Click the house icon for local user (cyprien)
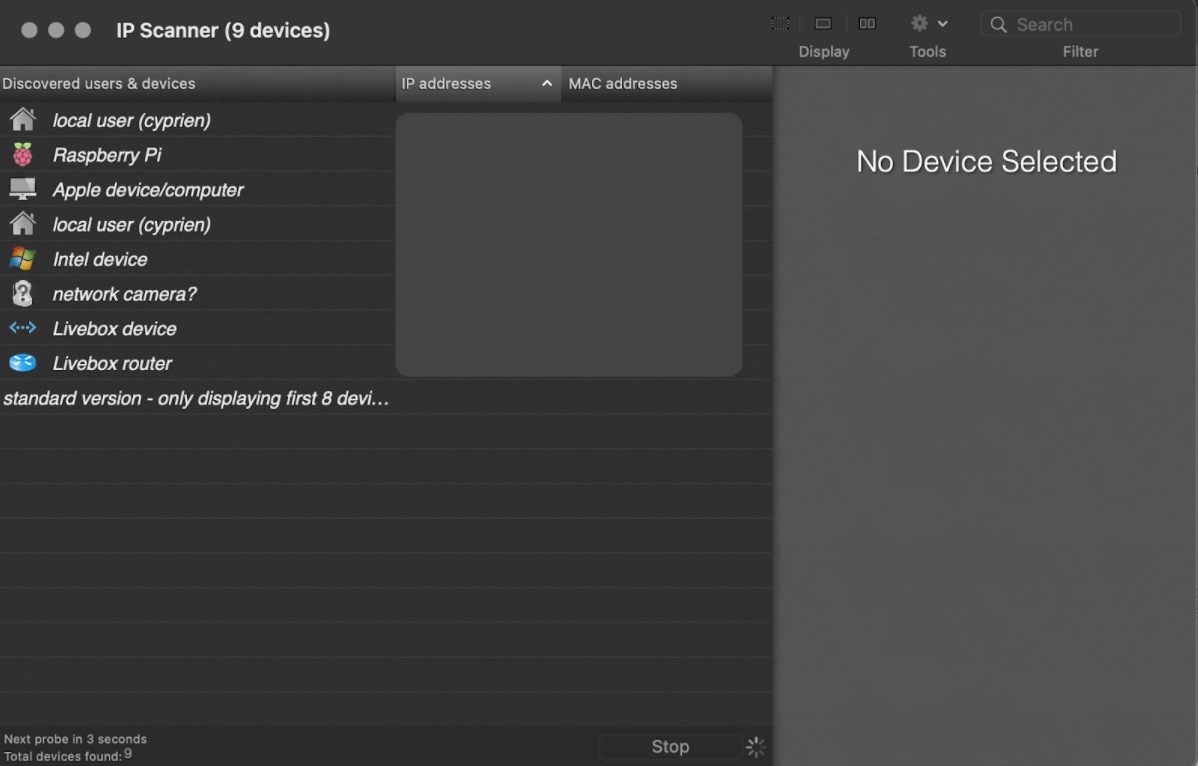The height and width of the screenshot is (766, 1198). pyautogui.click(x=22, y=120)
